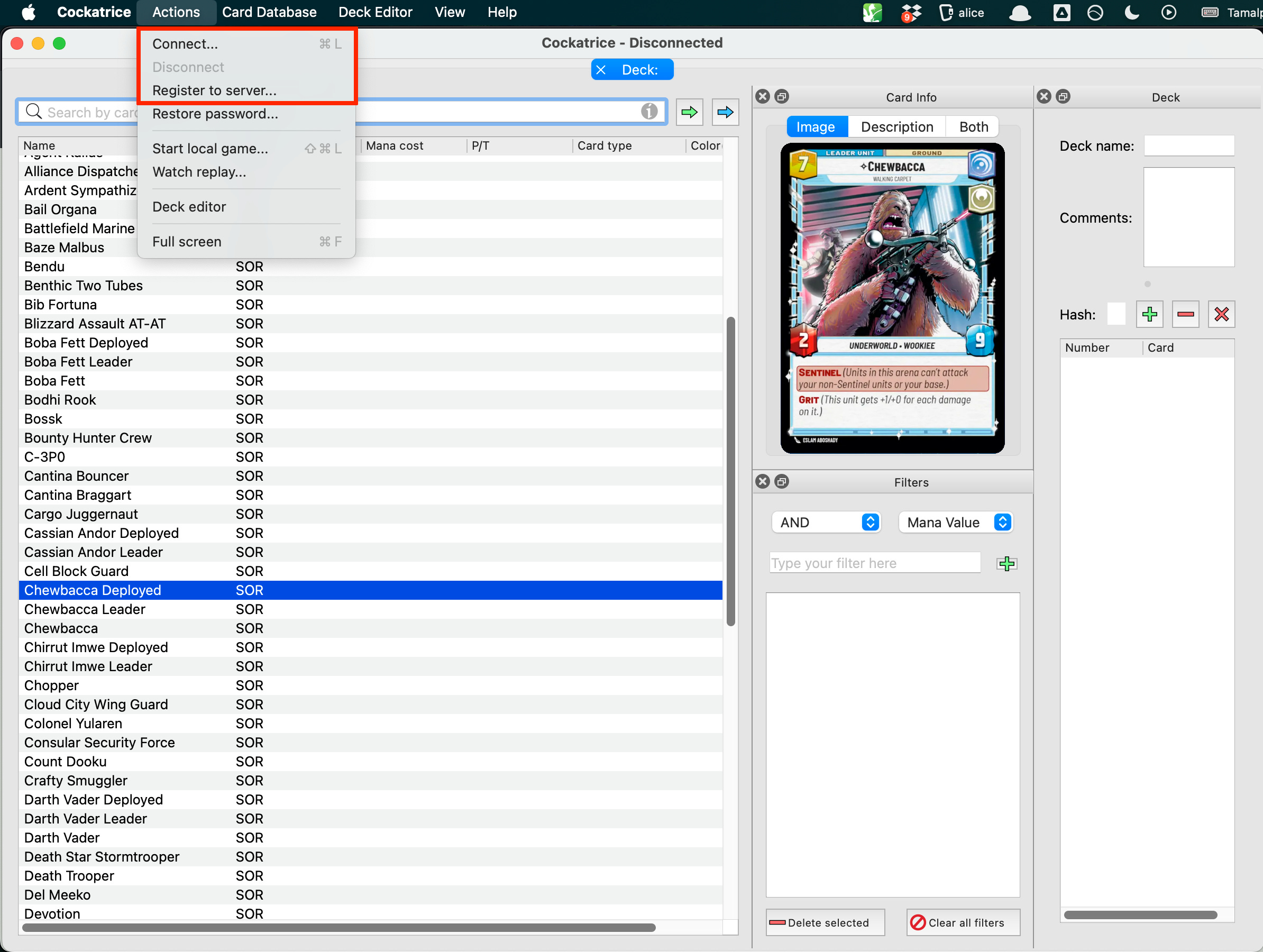Screen dimensions: 1263x952
Task: Close the Filters panel
Action: [762, 481]
